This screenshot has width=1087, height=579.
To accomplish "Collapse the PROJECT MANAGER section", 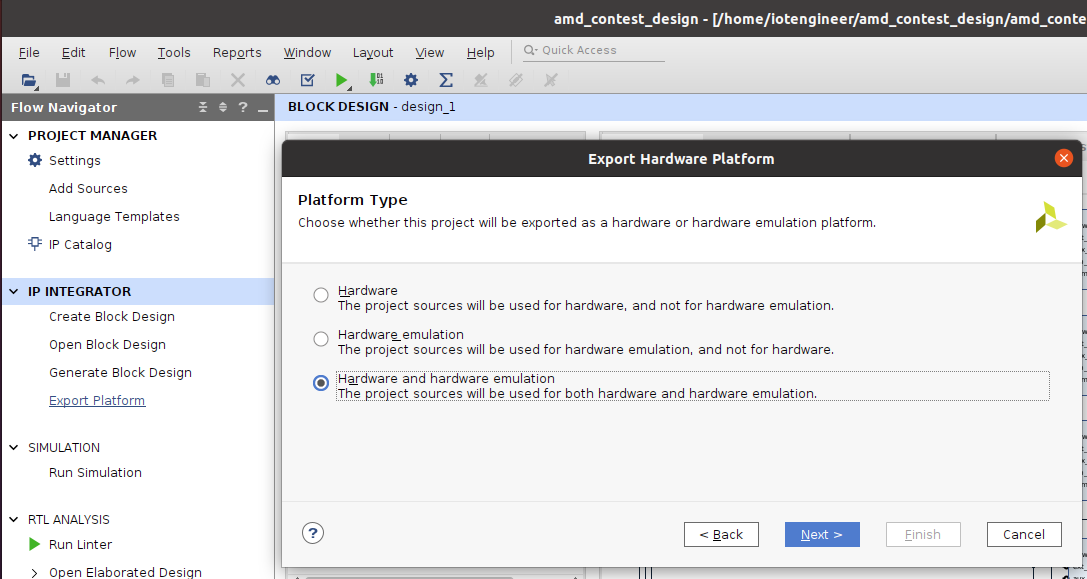I will [14, 136].
